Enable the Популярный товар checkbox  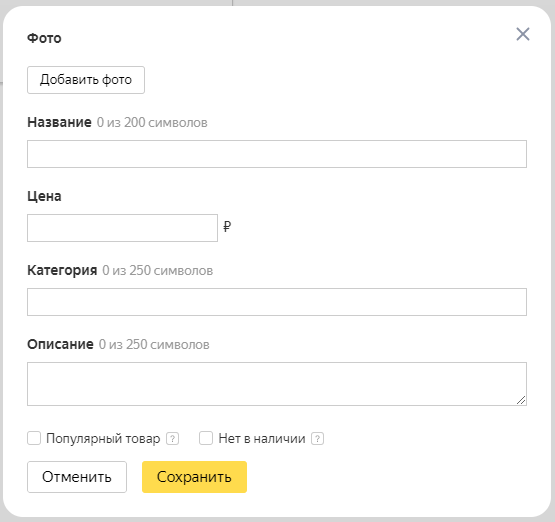34,438
